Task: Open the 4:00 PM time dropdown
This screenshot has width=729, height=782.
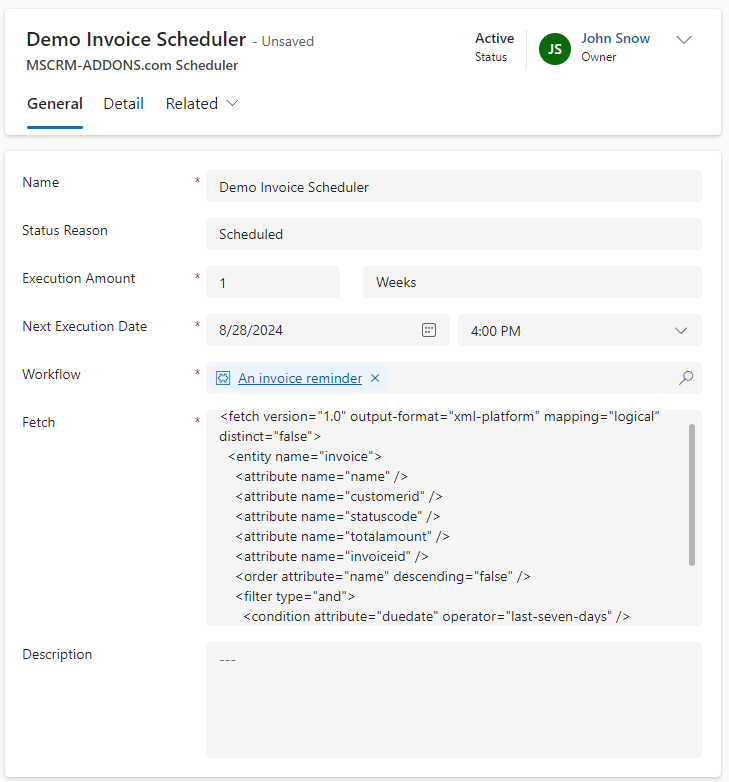Action: click(x=579, y=330)
